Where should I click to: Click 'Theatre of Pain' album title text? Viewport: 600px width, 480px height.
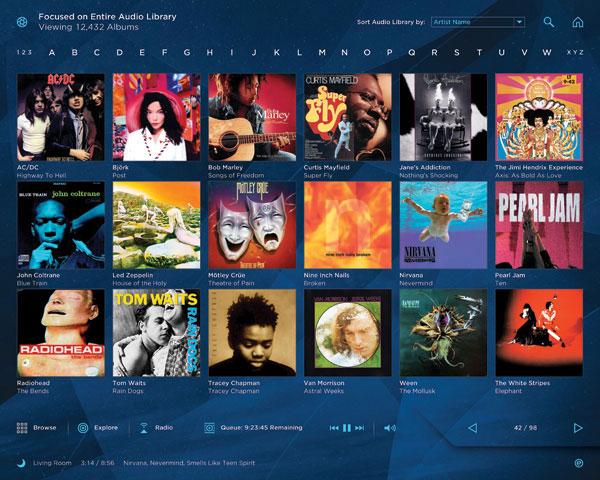click(231, 284)
